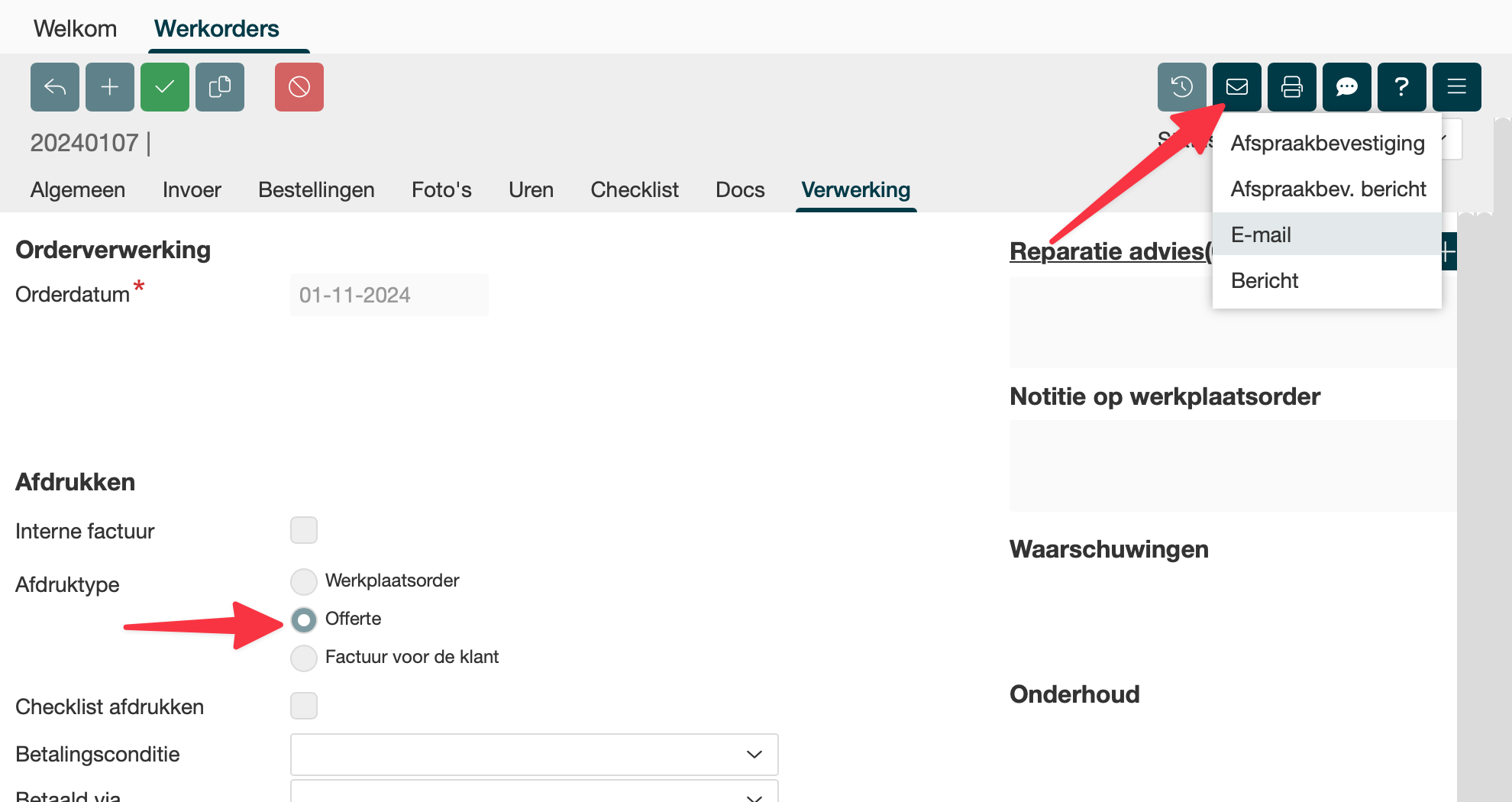Open the history clock icon
Image resolution: width=1512 pixels, height=802 pixels.
tap(1181, 87)
